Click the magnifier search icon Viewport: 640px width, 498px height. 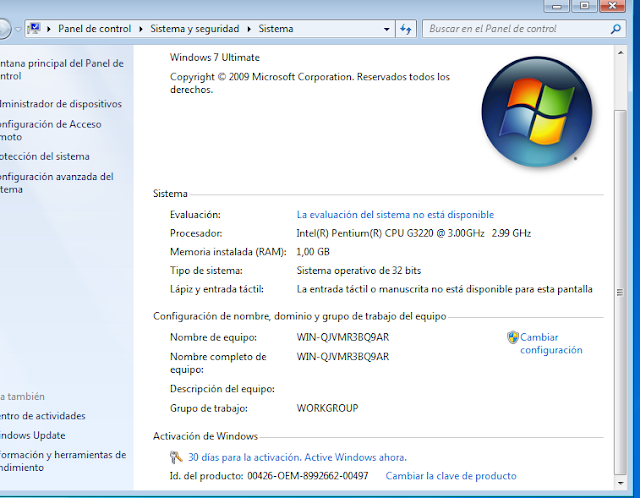[x=616, y=29]
